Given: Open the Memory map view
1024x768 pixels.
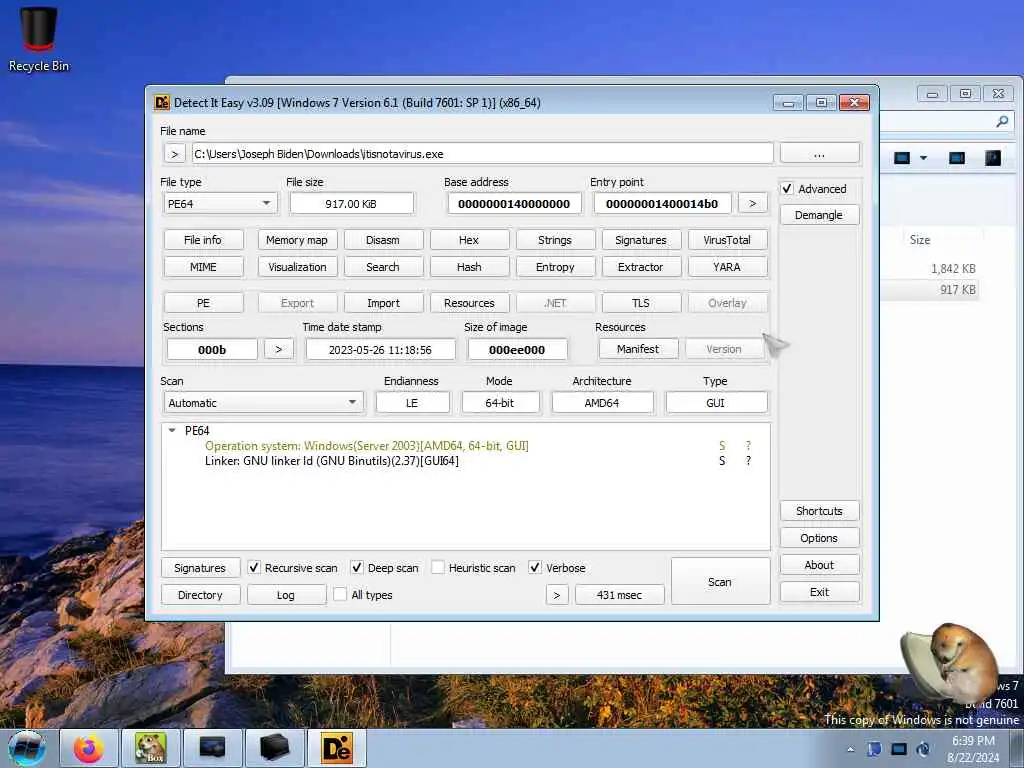Looking at the screenshot, I should 297,240.
